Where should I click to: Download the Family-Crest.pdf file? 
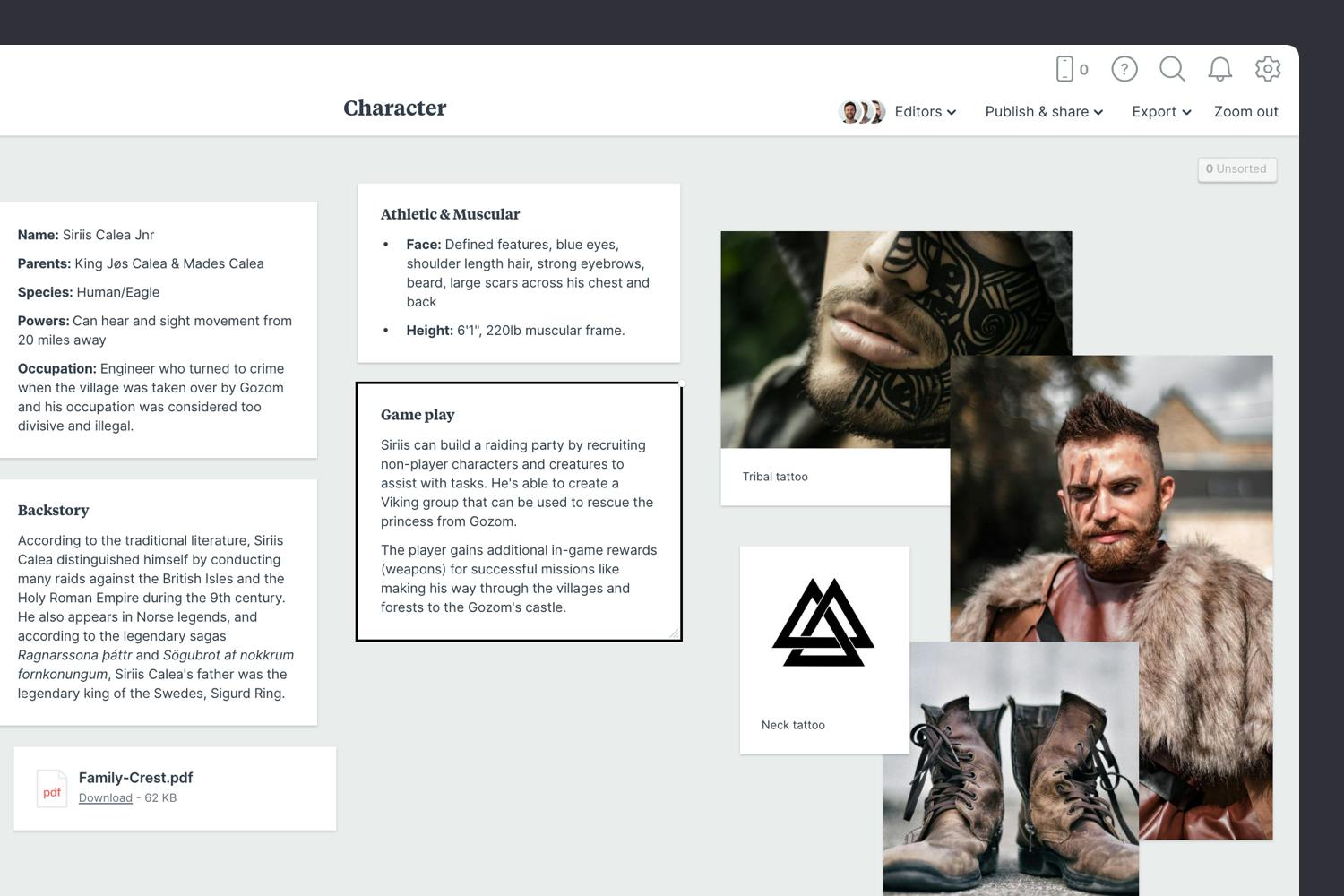tap(105, 797)
